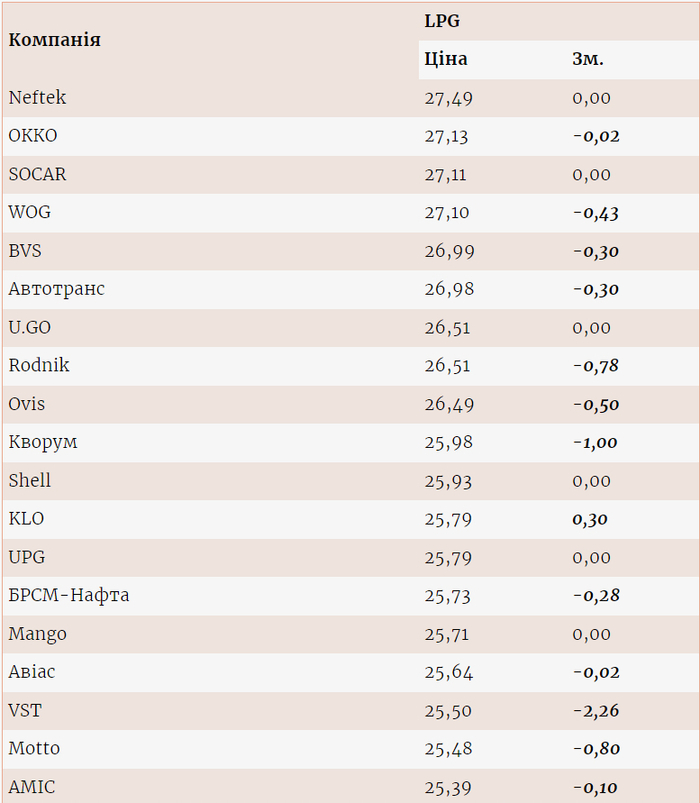Click the Автотранс price 26,98

[449, 289]
